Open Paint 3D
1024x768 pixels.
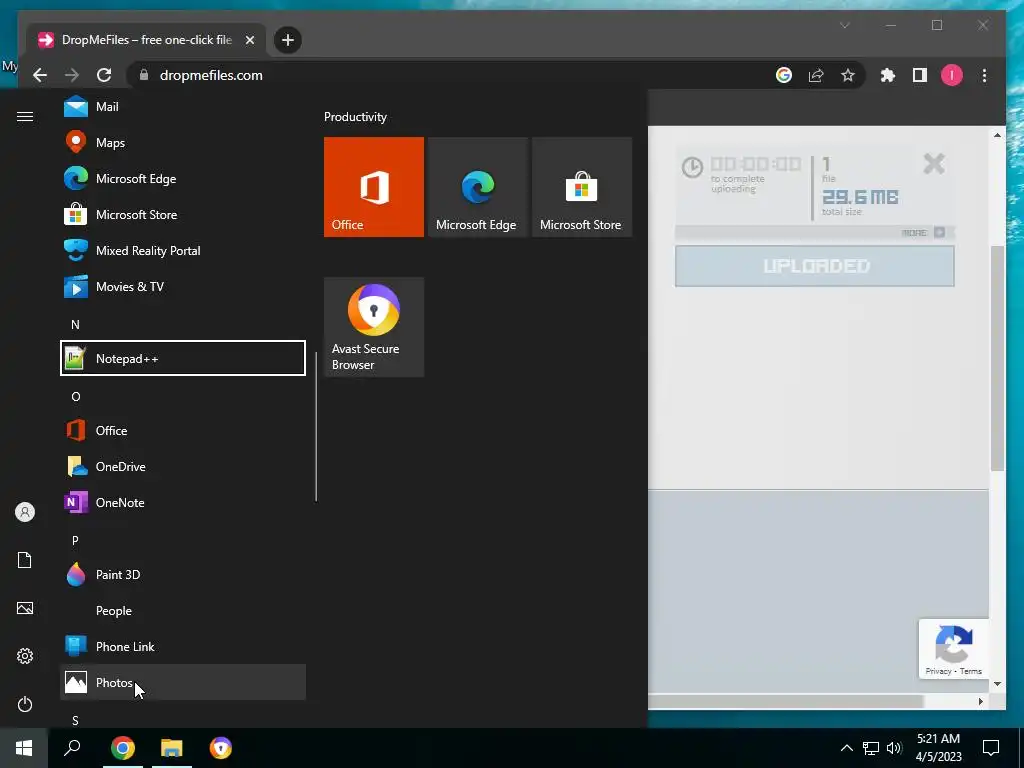click(182, 574)
